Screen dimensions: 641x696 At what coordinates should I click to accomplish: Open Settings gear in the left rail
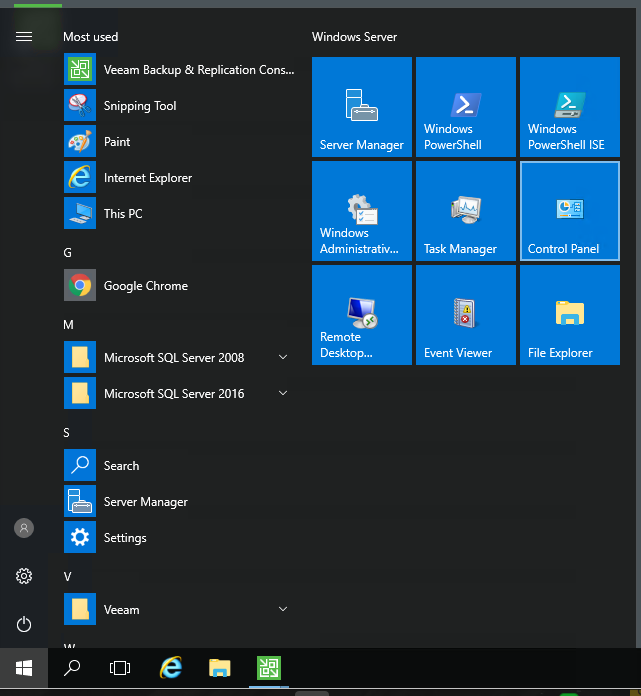24,576
